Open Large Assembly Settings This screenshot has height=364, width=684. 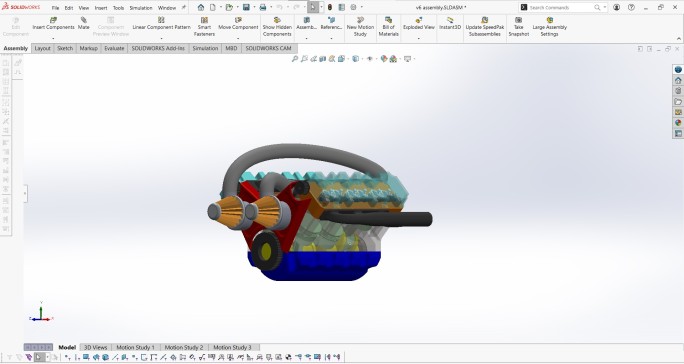[550, 27]
